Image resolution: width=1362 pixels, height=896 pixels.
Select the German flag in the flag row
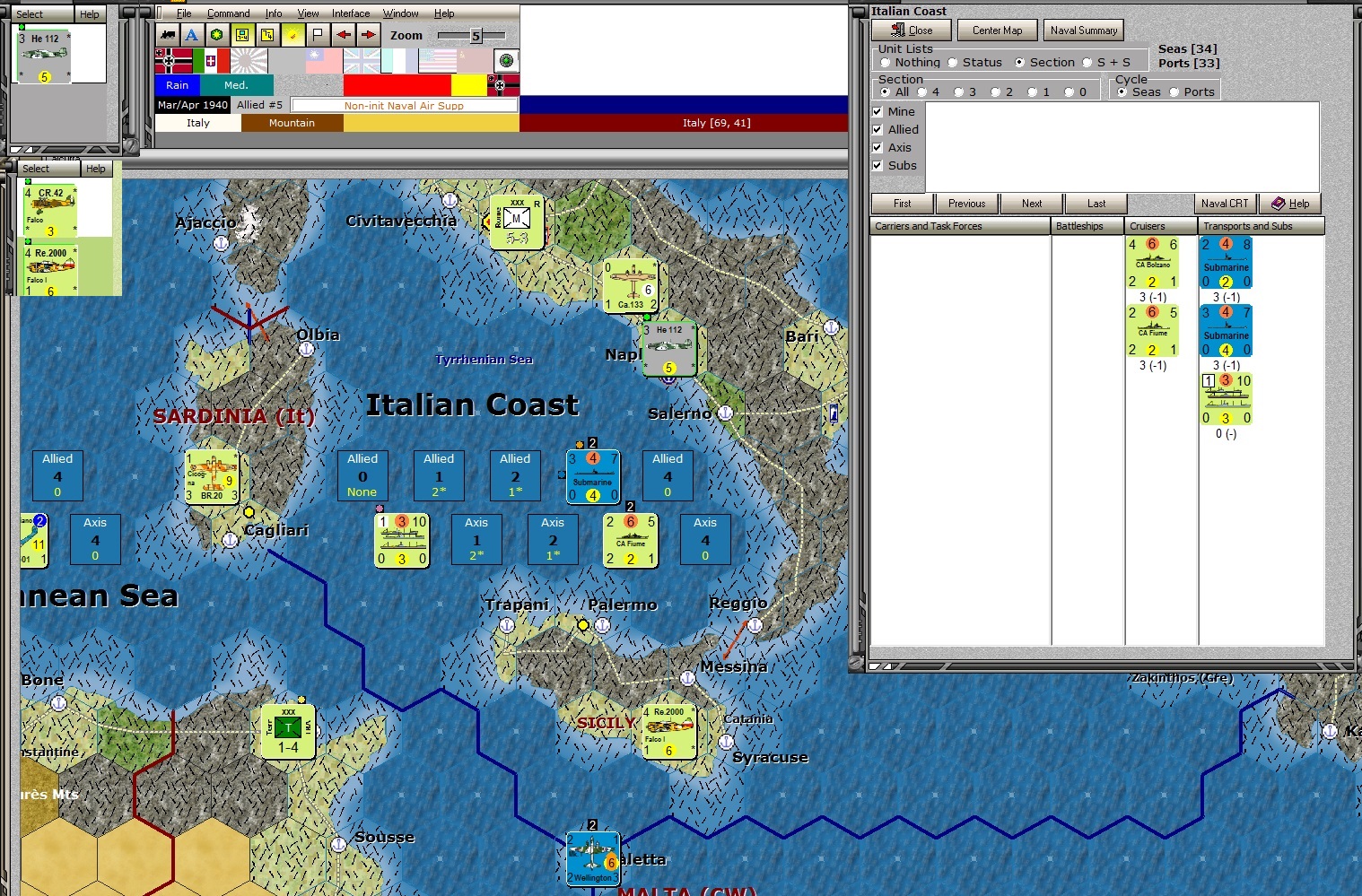(x=173, y=61)
